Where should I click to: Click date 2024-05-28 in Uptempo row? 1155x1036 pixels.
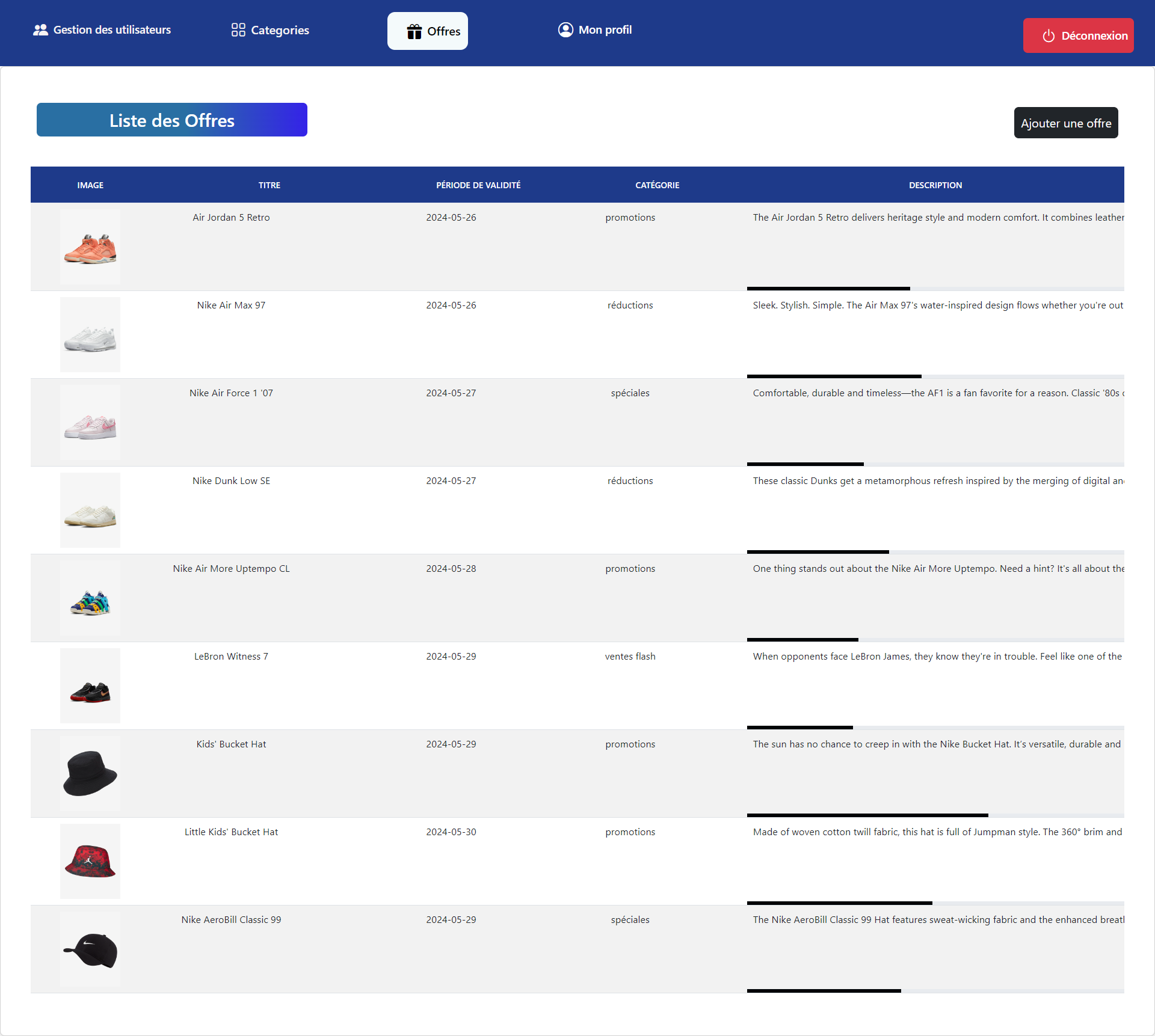point(451,569)
